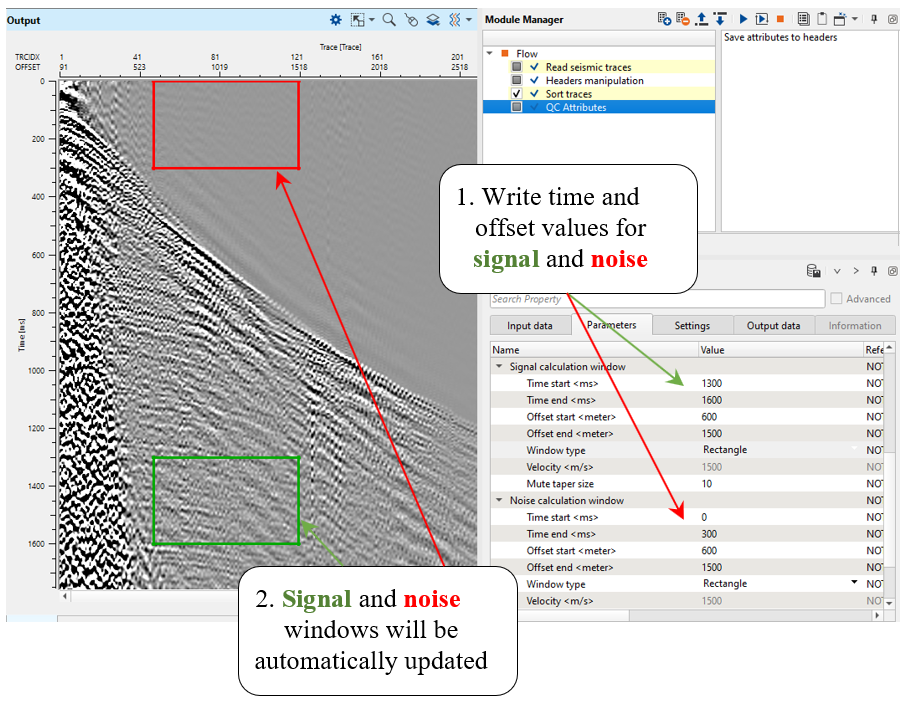Click the layers icon in Output toolbar

click(433, 19)
